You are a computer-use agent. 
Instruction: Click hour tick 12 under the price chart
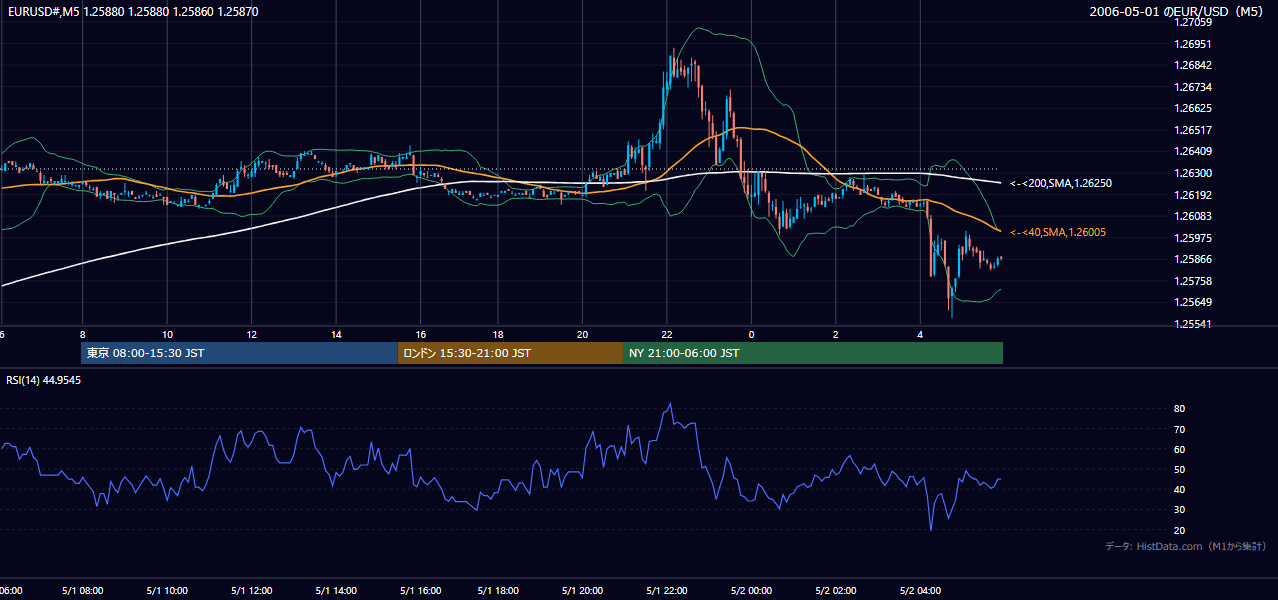coord(251,334)
